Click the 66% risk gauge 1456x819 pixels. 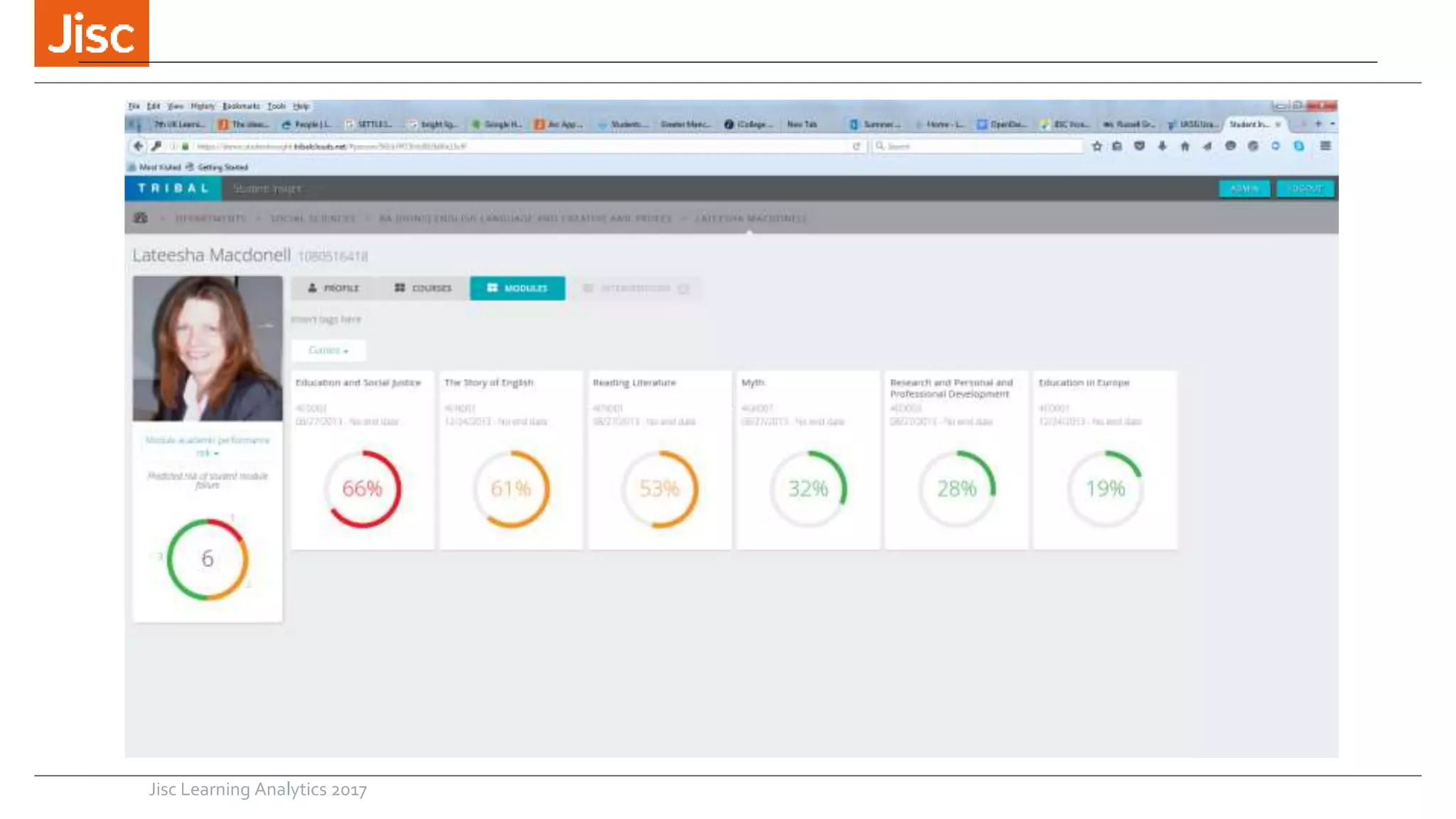click(362, 488)
